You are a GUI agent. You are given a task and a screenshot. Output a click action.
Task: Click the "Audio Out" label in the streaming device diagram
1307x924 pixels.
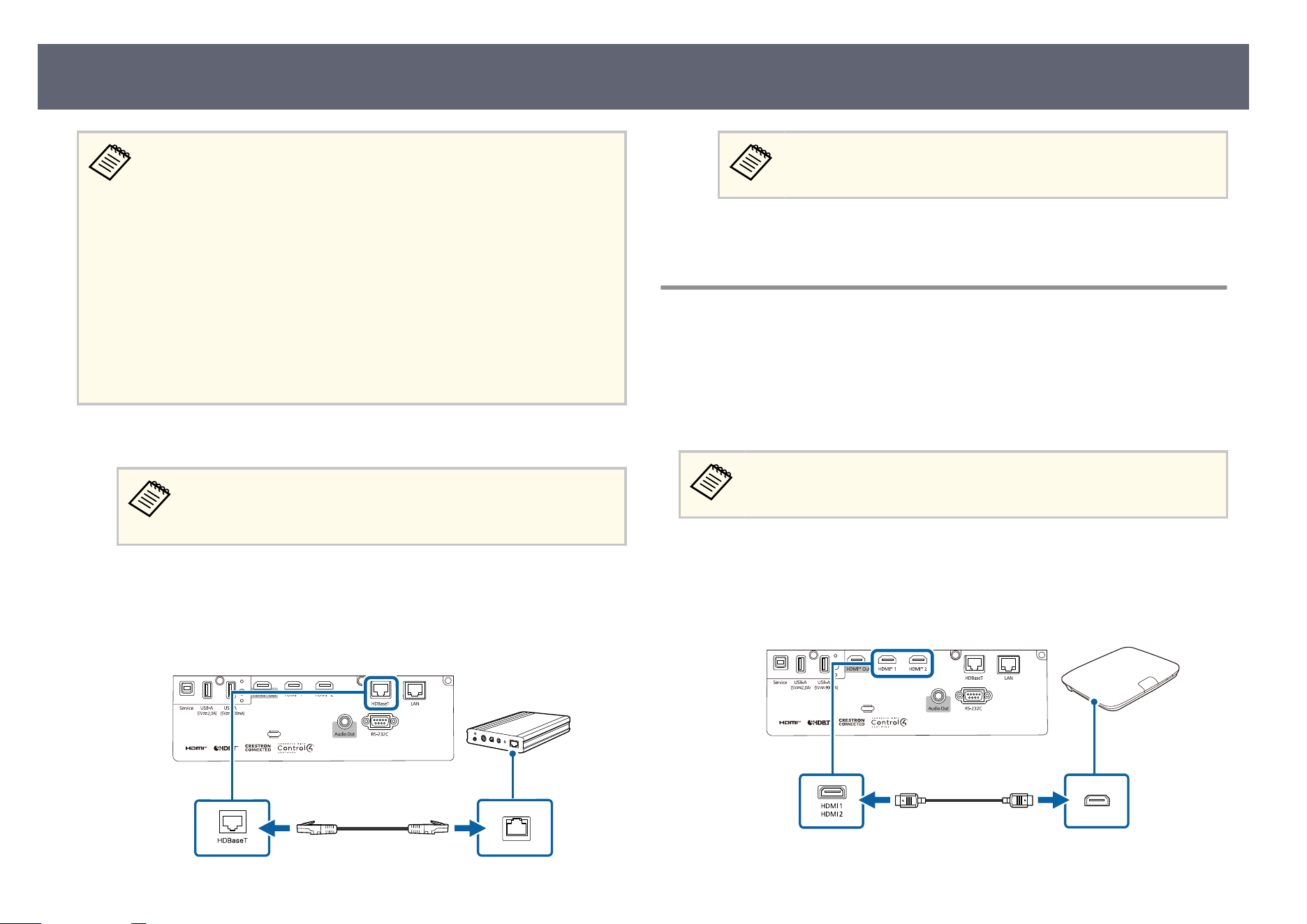tap(938, 708)
